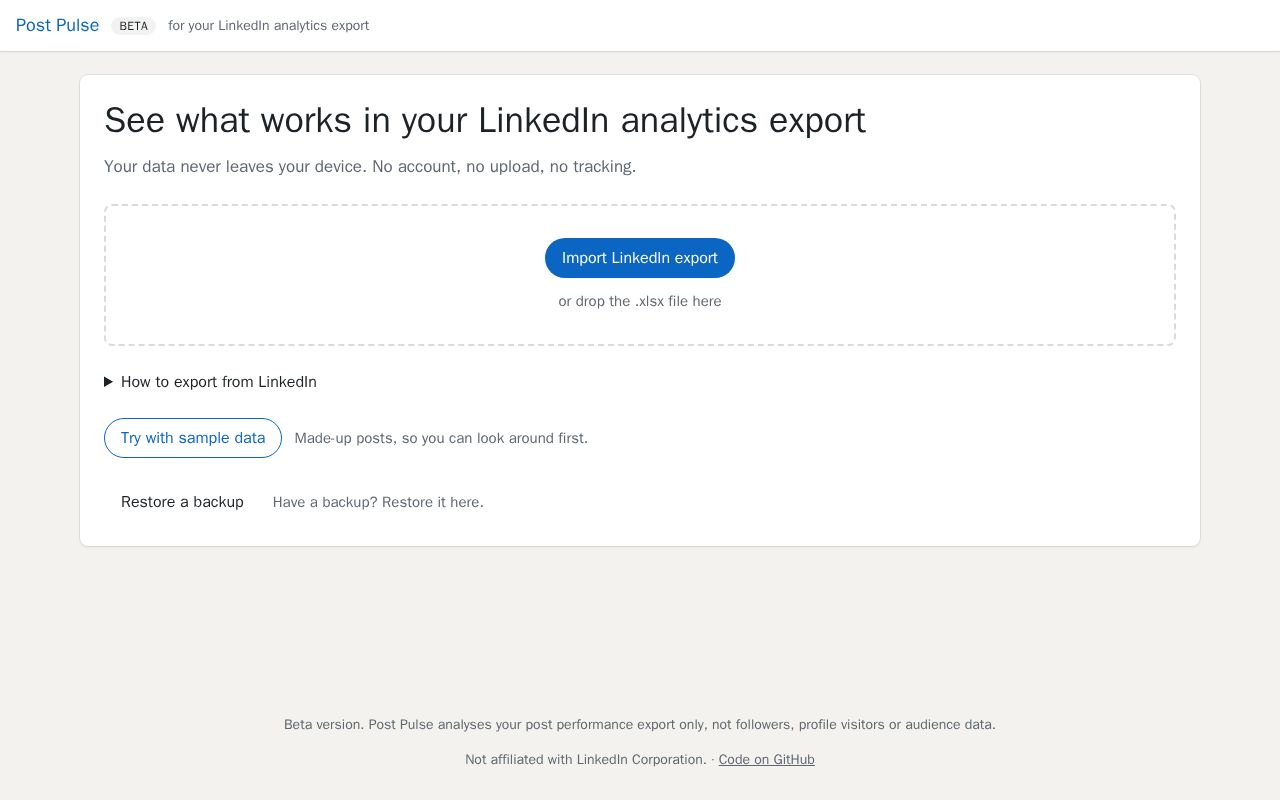Click 'Have a backup? Restore it here.' text
The height and width of the screenshot is (800, 1280).
(x=378, y=502)
